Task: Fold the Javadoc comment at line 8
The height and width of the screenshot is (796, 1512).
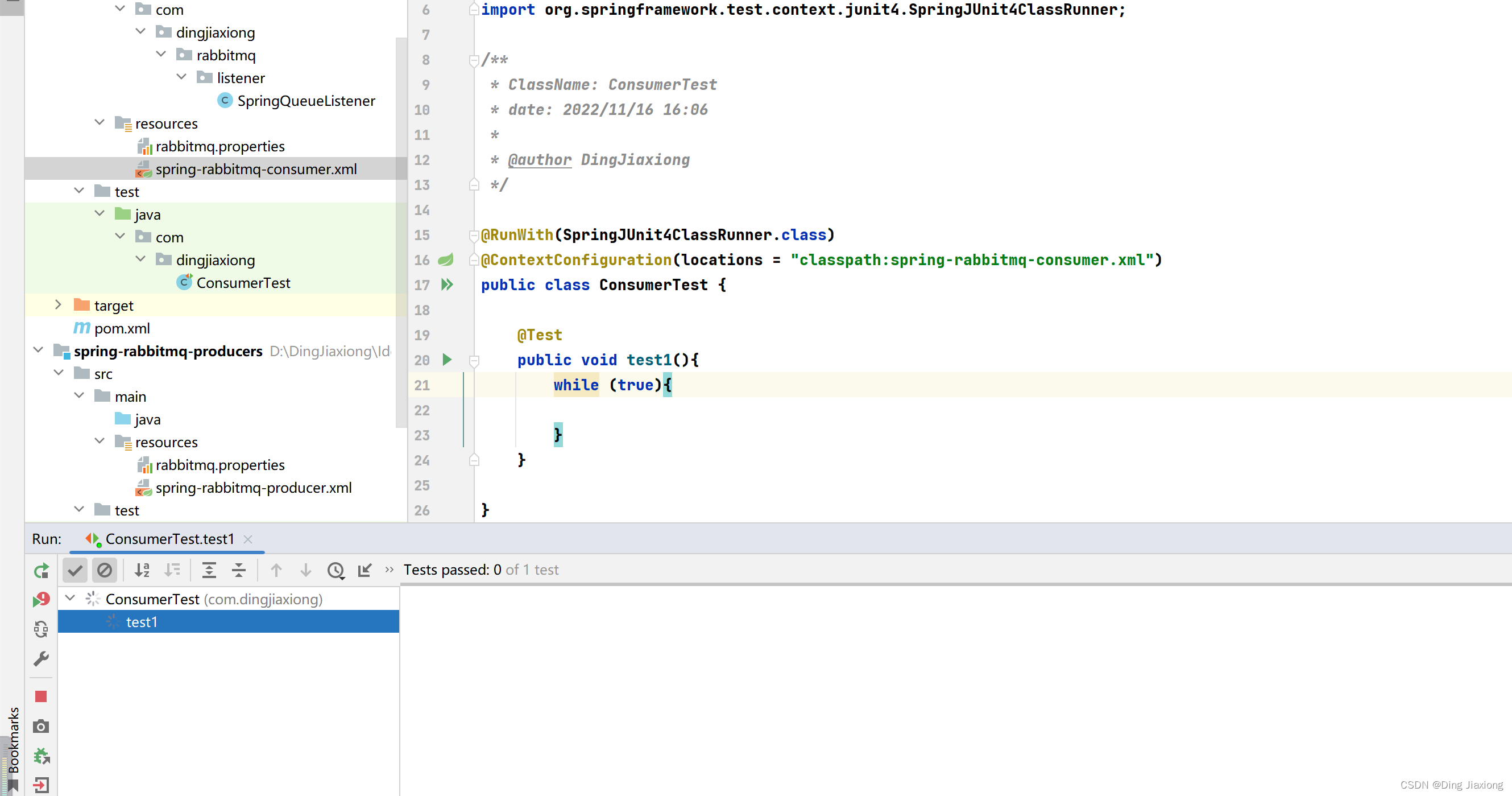Action: (474, 60)
